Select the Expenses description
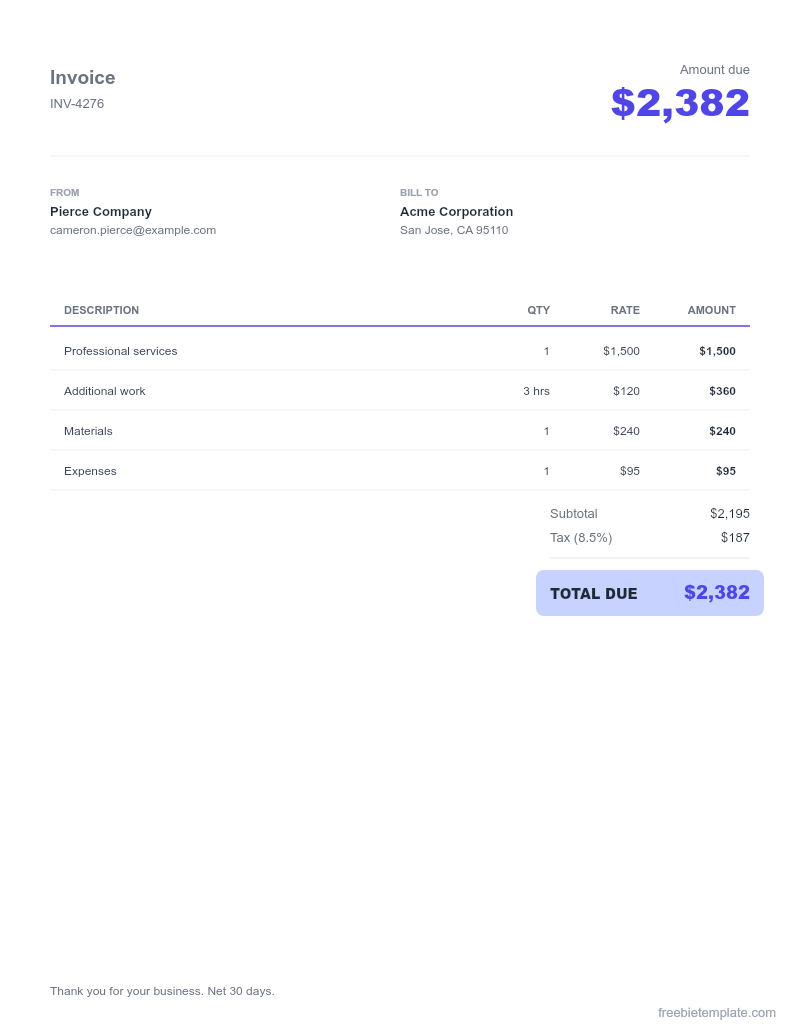The width and height of the screenshot is (800, 1035). click(90, 471)
